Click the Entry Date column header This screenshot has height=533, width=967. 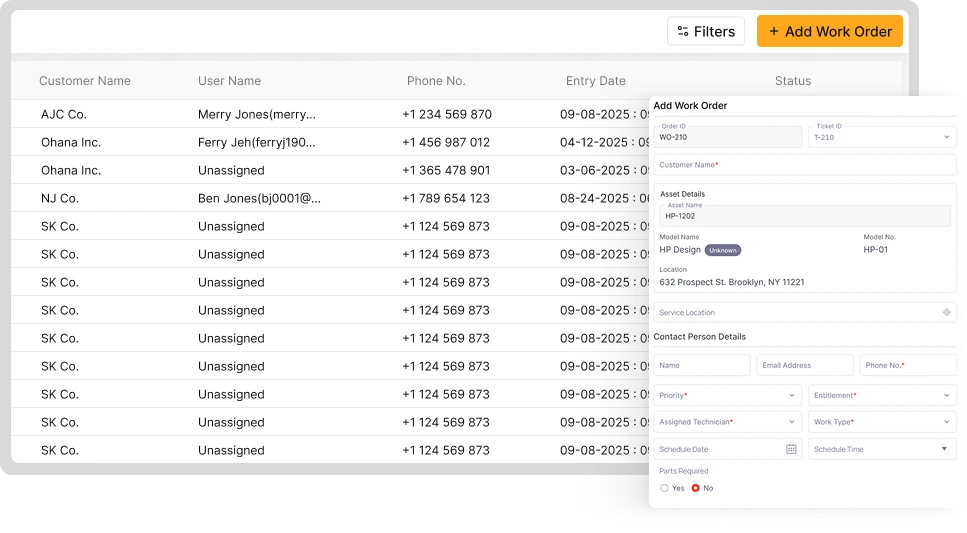pyautogui.click(x=596, y=81)
